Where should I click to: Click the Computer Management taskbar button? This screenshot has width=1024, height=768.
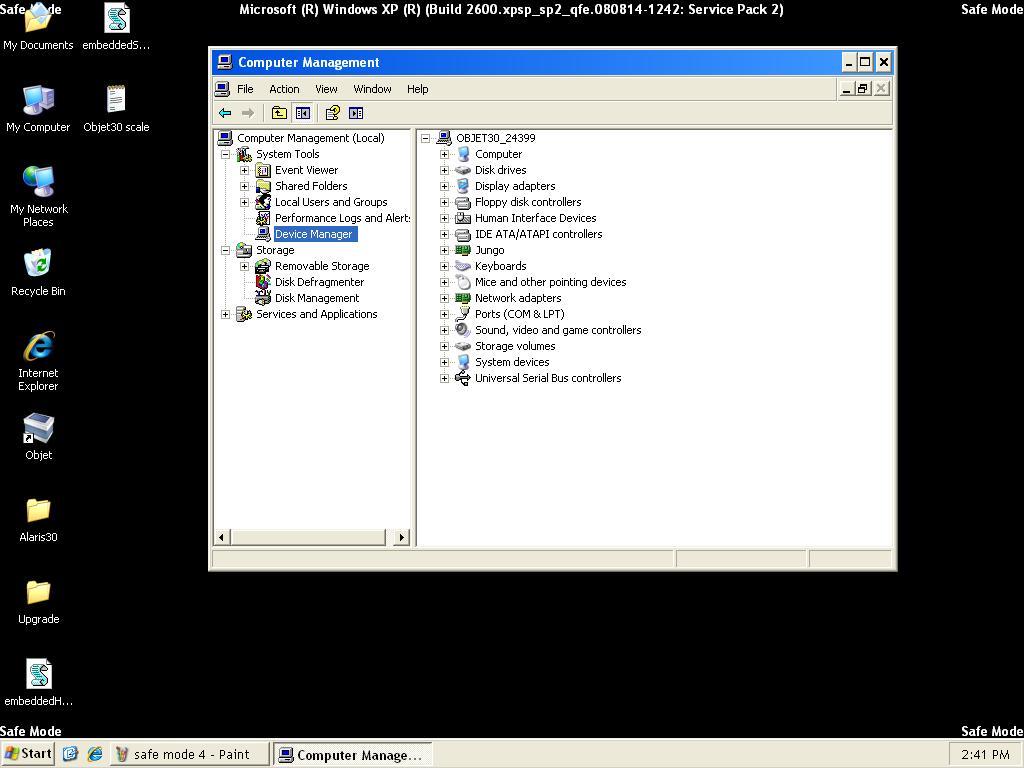353,754
